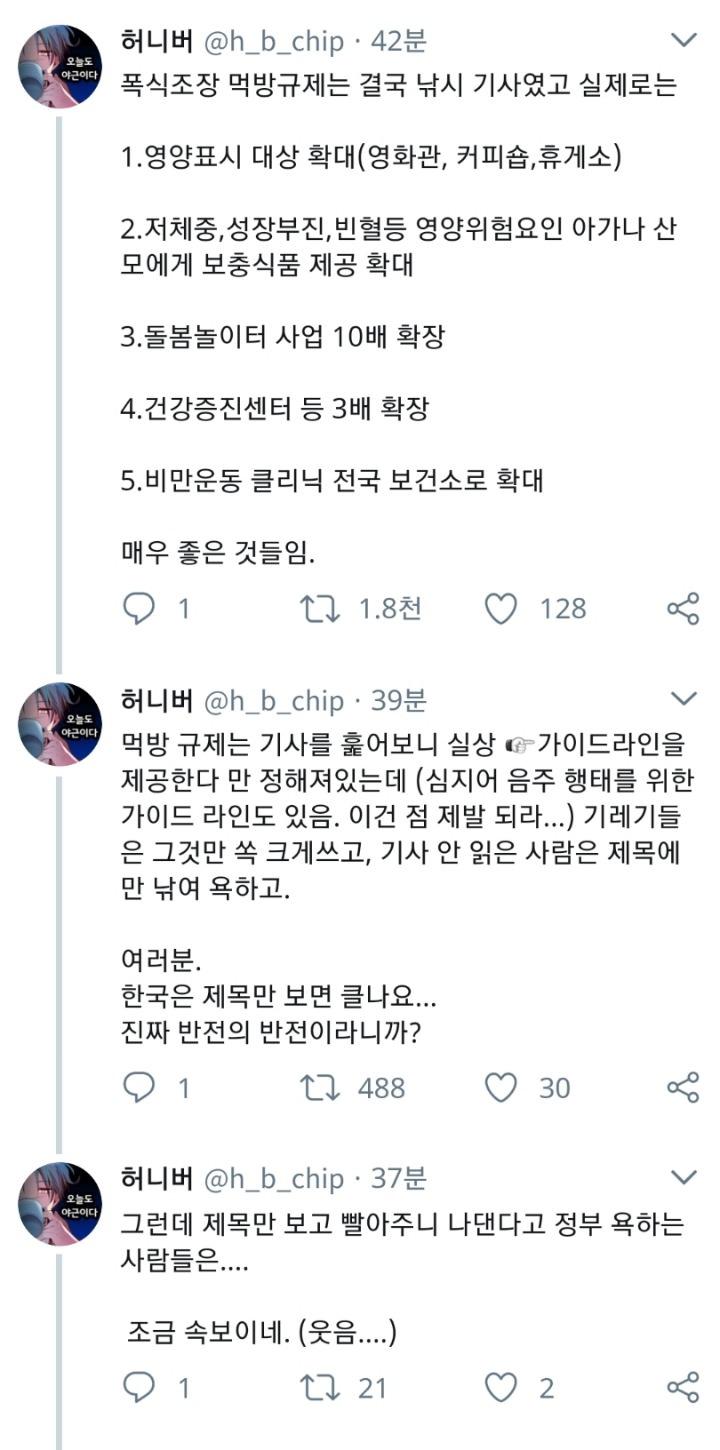Open the first tweet's chevron dropdown menu
Screen dimensions: 720x1450
[x=684, y=40]
